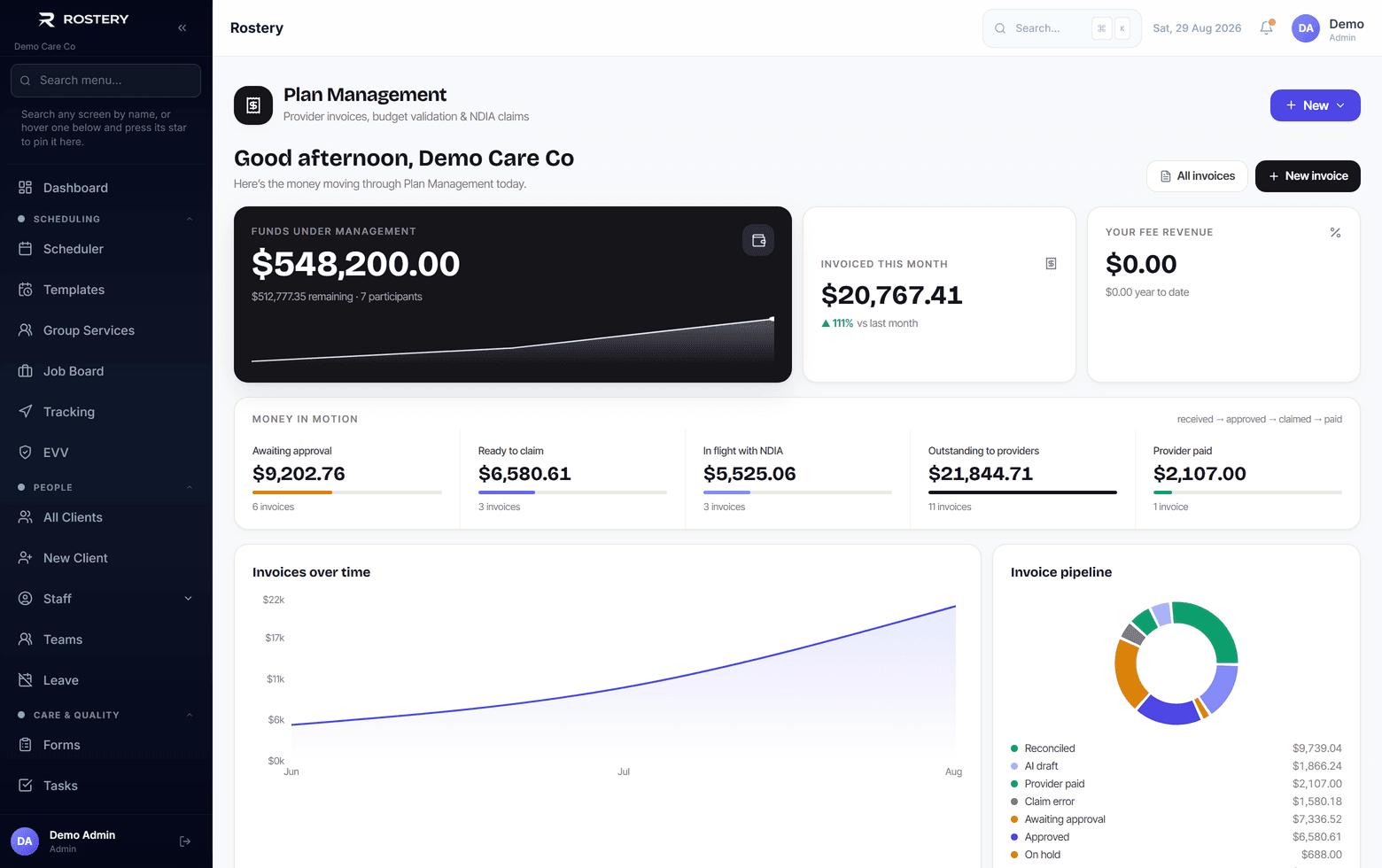The height and width of the screenshot is (868, 1382).
Task: Click the Plan Management header icon
Action: (253, 105)
